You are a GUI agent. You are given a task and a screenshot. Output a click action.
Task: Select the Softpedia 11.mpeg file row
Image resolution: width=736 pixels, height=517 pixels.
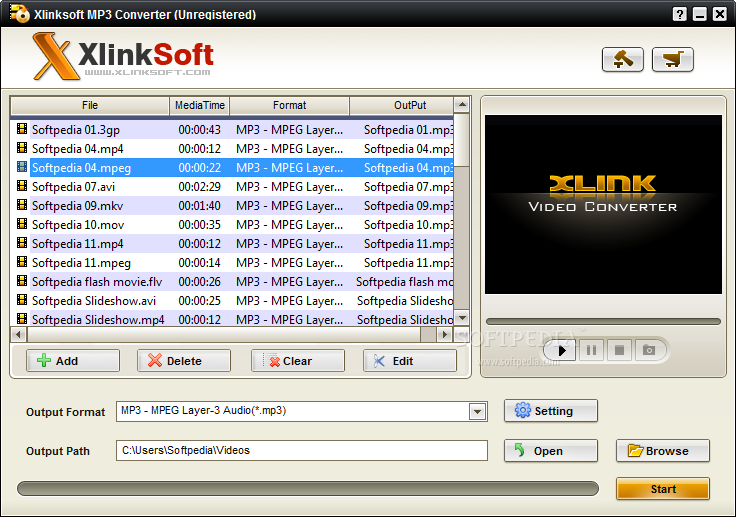click(x=232, y=263)
